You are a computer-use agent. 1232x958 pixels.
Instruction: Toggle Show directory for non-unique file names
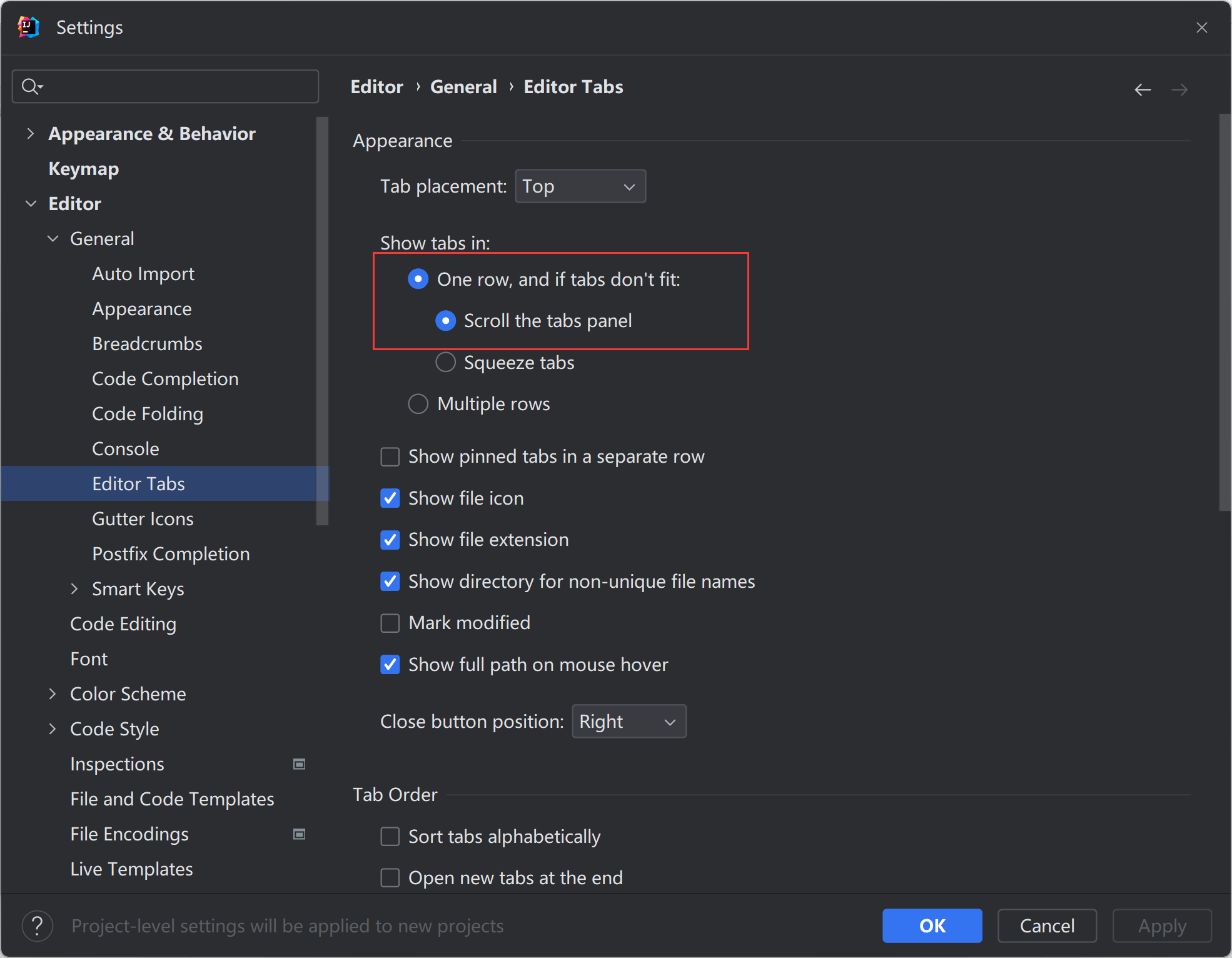tap(390, 582)
